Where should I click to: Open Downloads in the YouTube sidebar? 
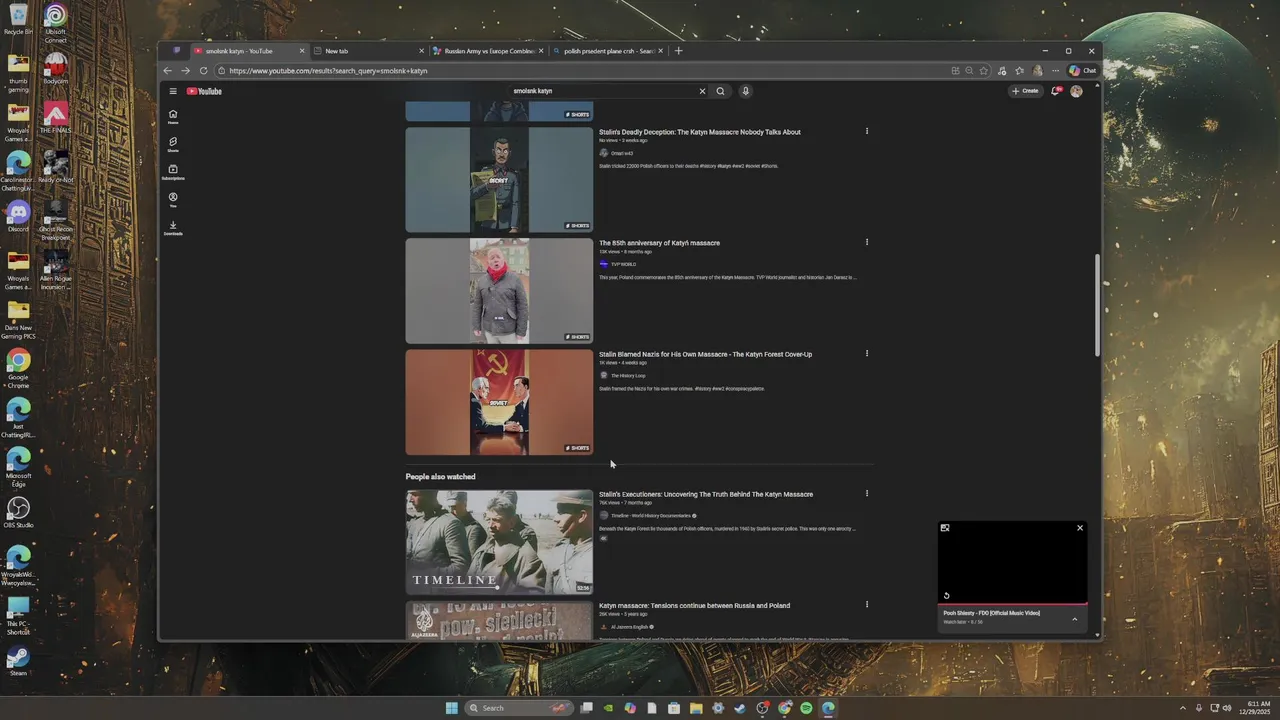(173, 227)
